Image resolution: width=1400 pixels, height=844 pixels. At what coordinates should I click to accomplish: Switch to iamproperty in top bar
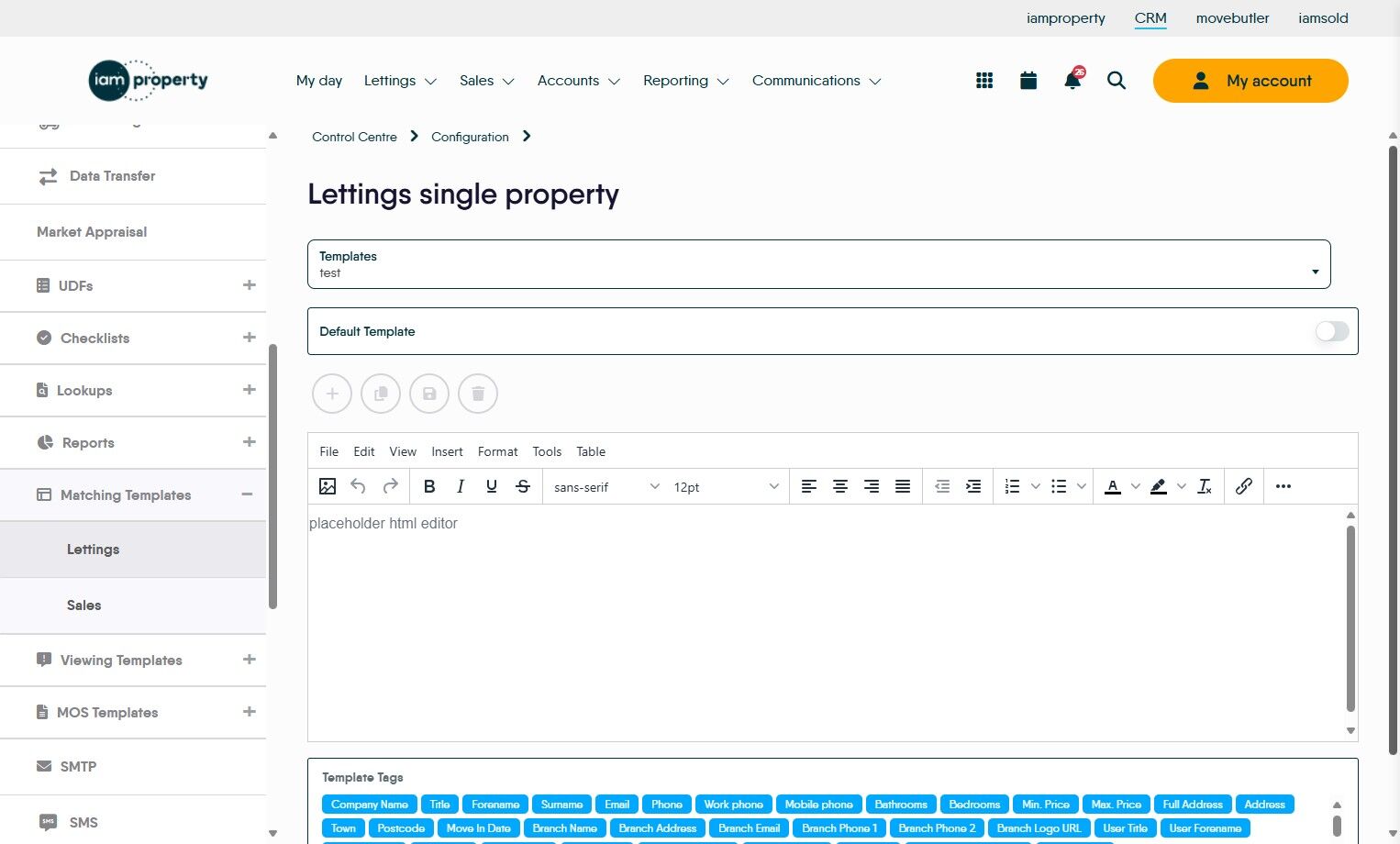point(1066,18)
